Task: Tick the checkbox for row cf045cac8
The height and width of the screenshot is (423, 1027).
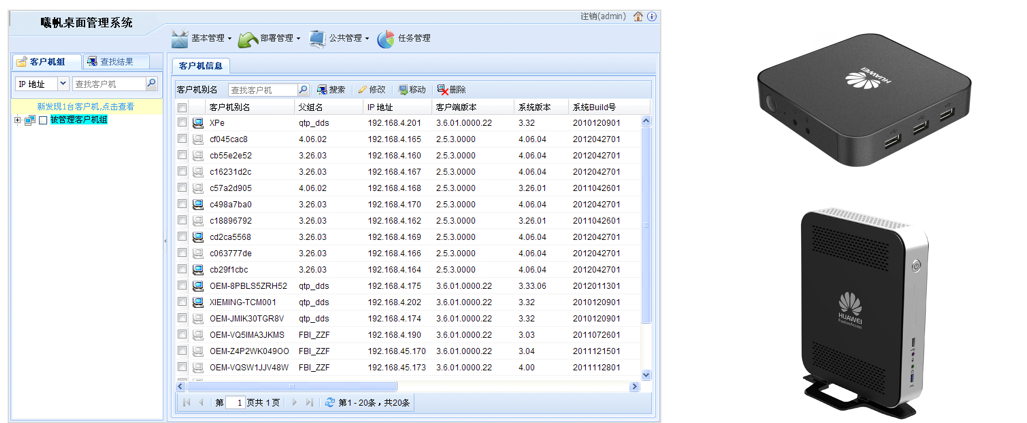Action: [182, 139]
